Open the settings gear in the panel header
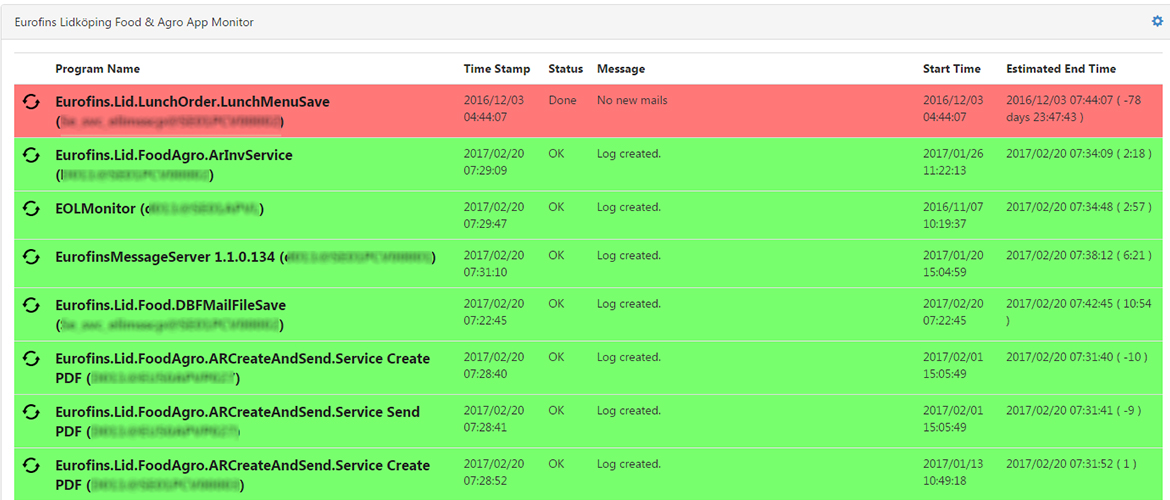1170x500 pixels. tap(1158, 21)
